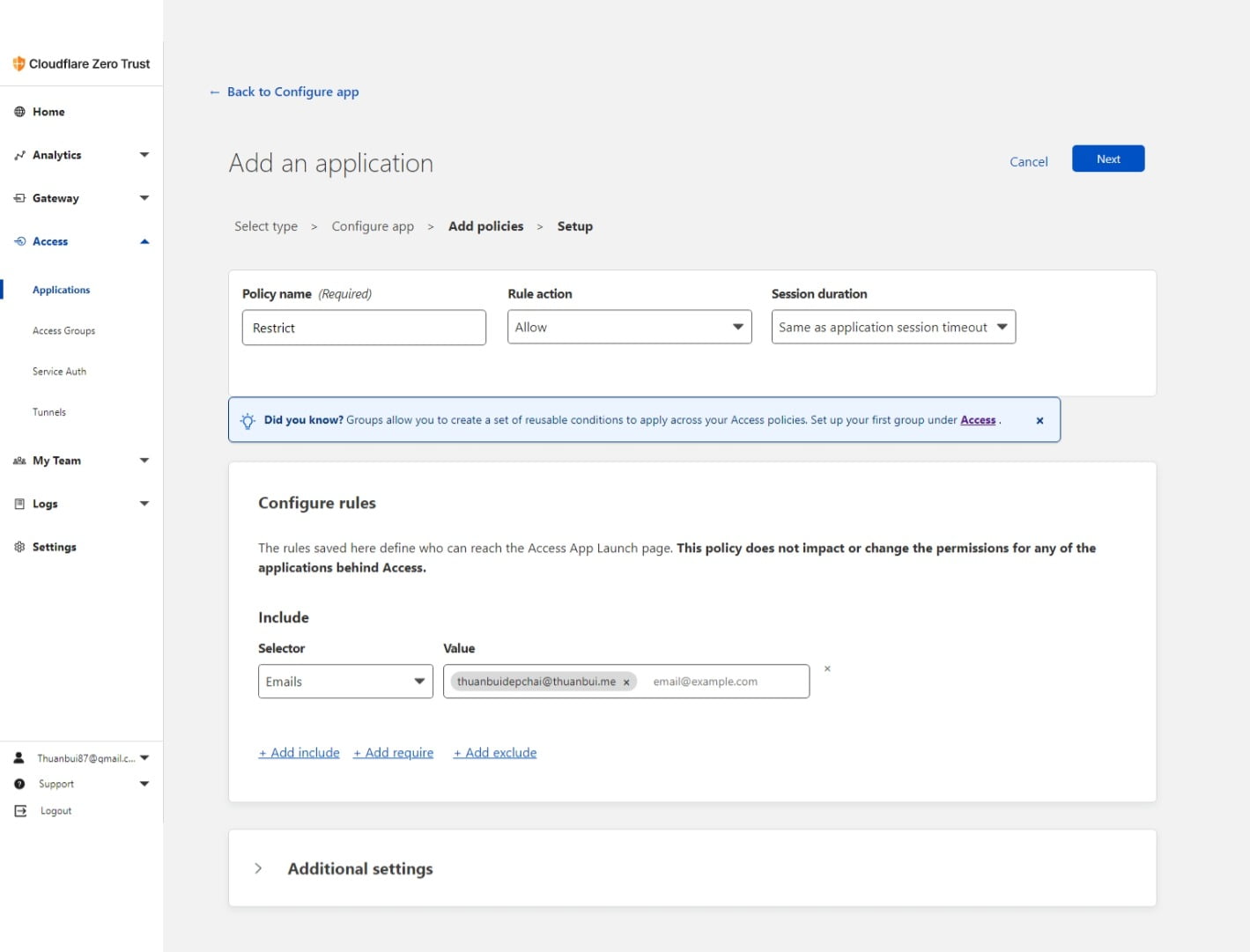Dismiss the 'Did you know' banner
Image resolution: width=1250 pixels, height=952 pixels.
coord(1039,421)
